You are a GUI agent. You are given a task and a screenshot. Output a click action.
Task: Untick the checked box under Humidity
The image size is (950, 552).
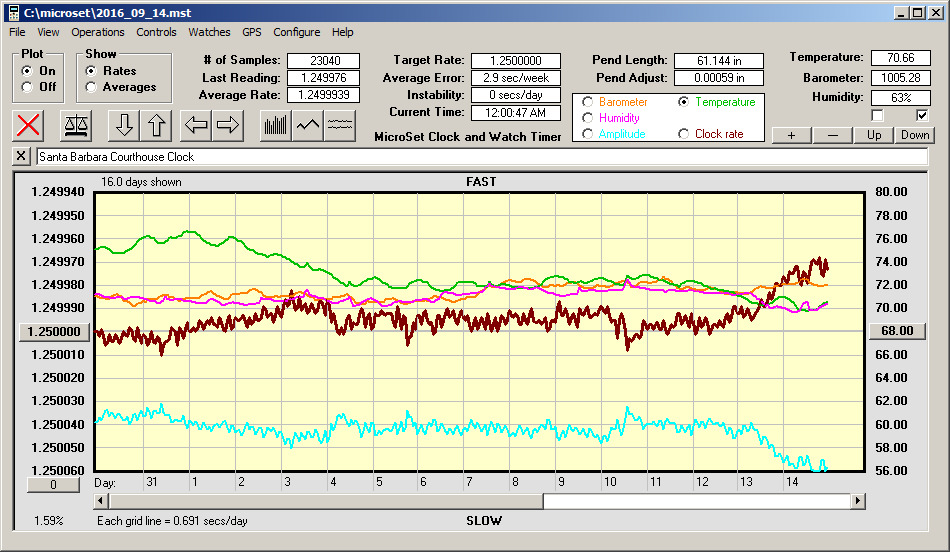[x=922, y=115]
